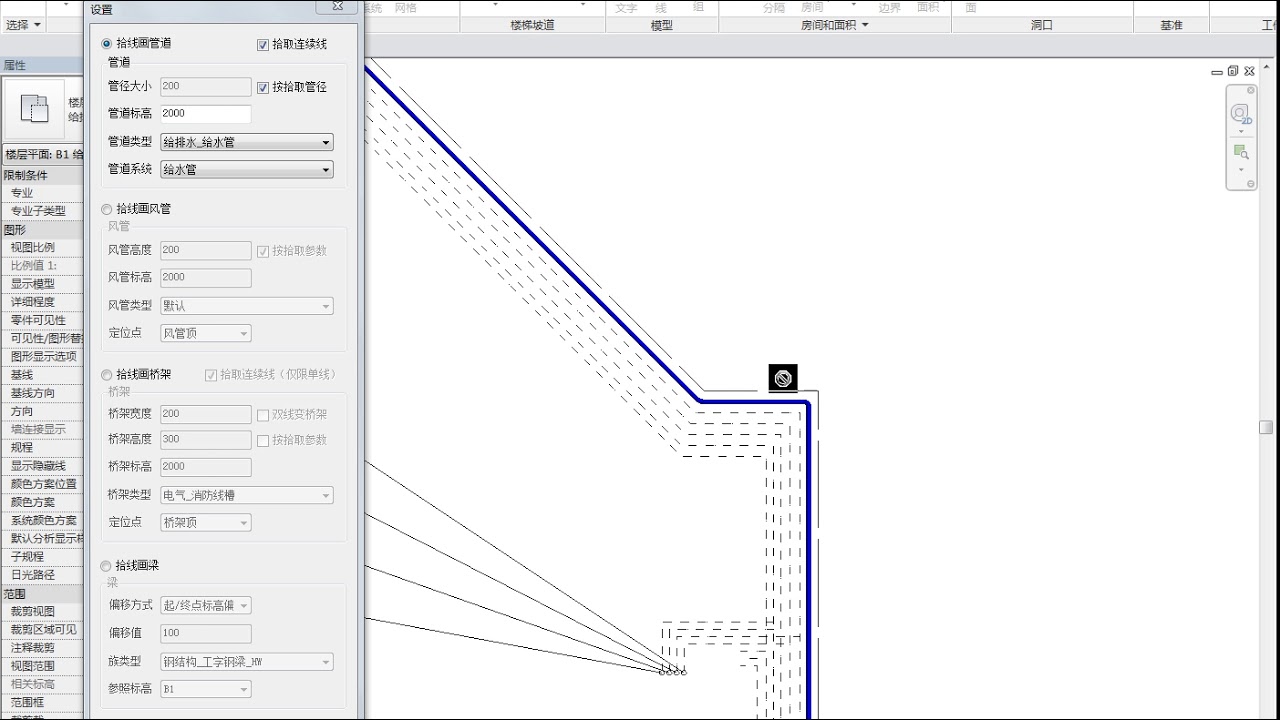
Task: Open the 楼层平面: B1 instance selector
Action: (x=43, y=155)
